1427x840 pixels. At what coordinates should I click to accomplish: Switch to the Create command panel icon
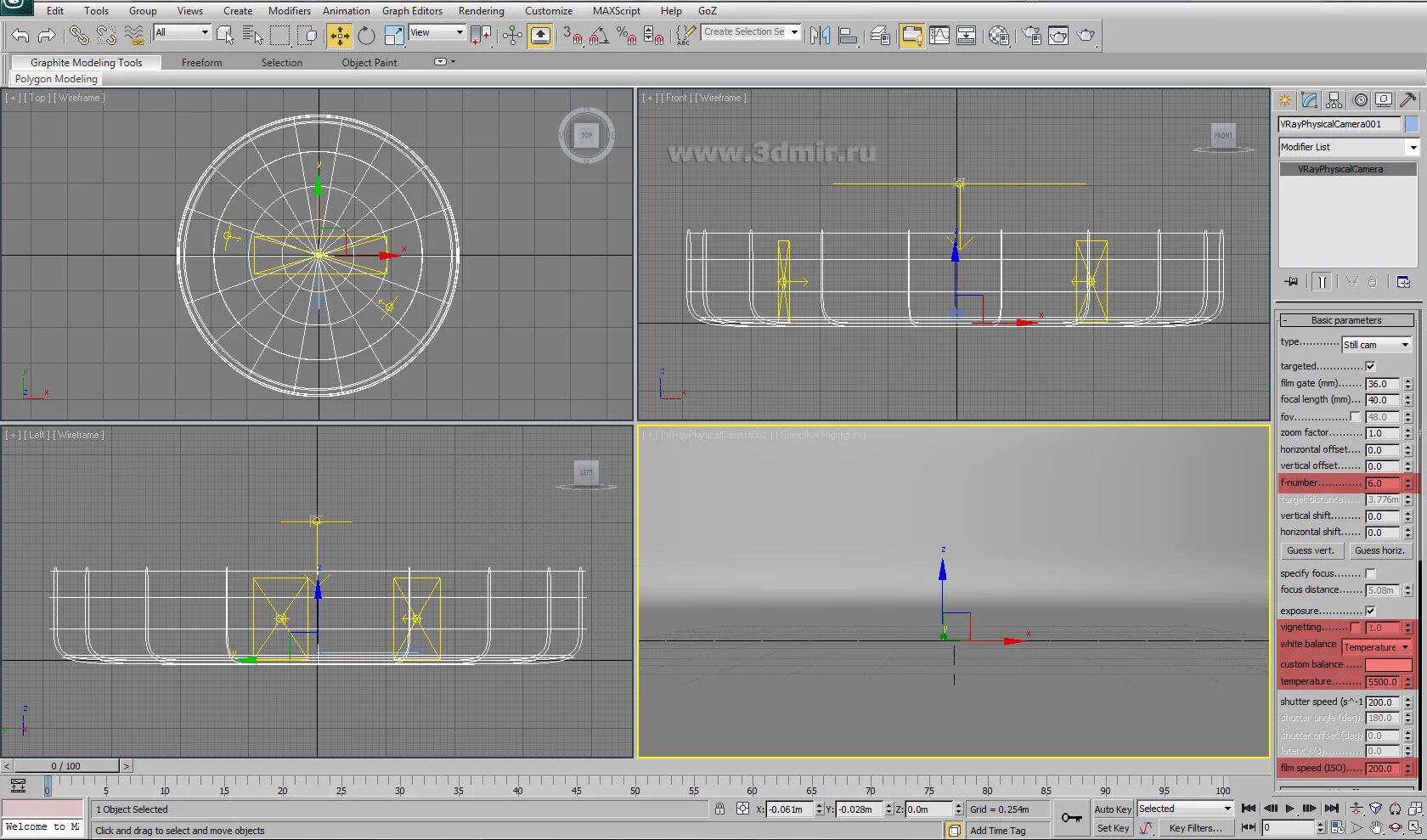point(1284,99)
